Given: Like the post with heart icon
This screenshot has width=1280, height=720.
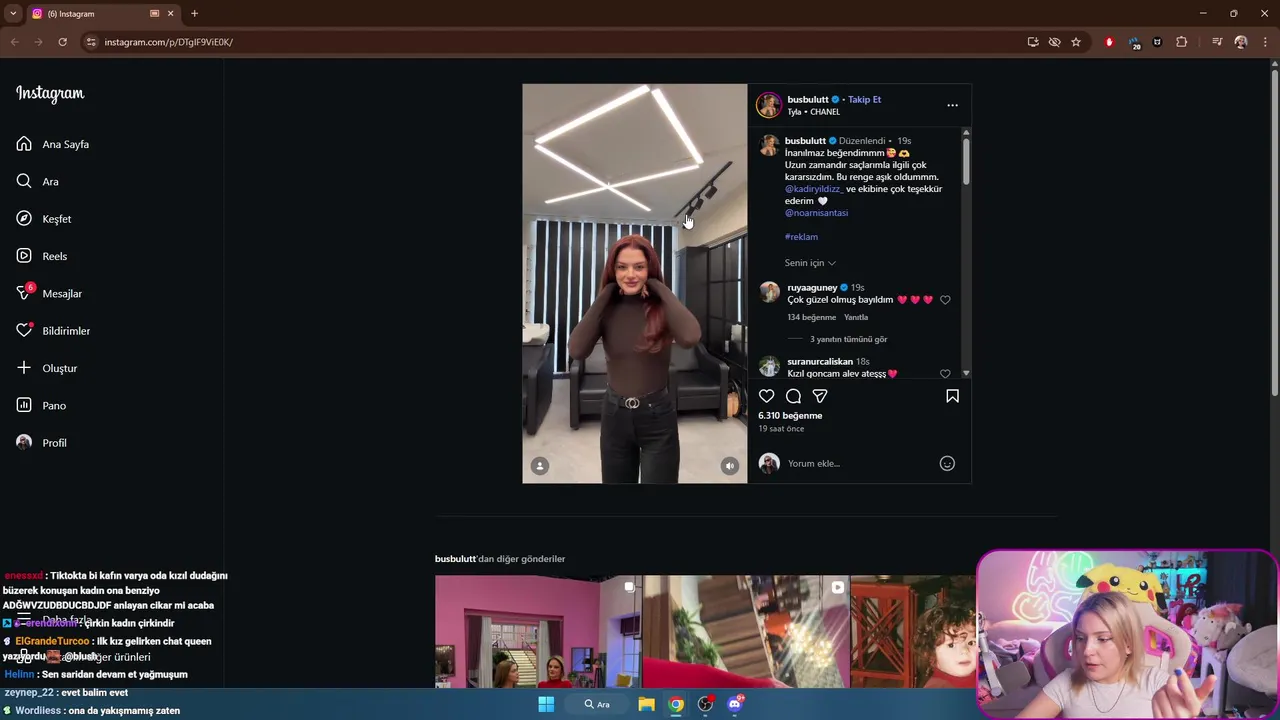Looking at the screenshot, I should pos(766,396).
